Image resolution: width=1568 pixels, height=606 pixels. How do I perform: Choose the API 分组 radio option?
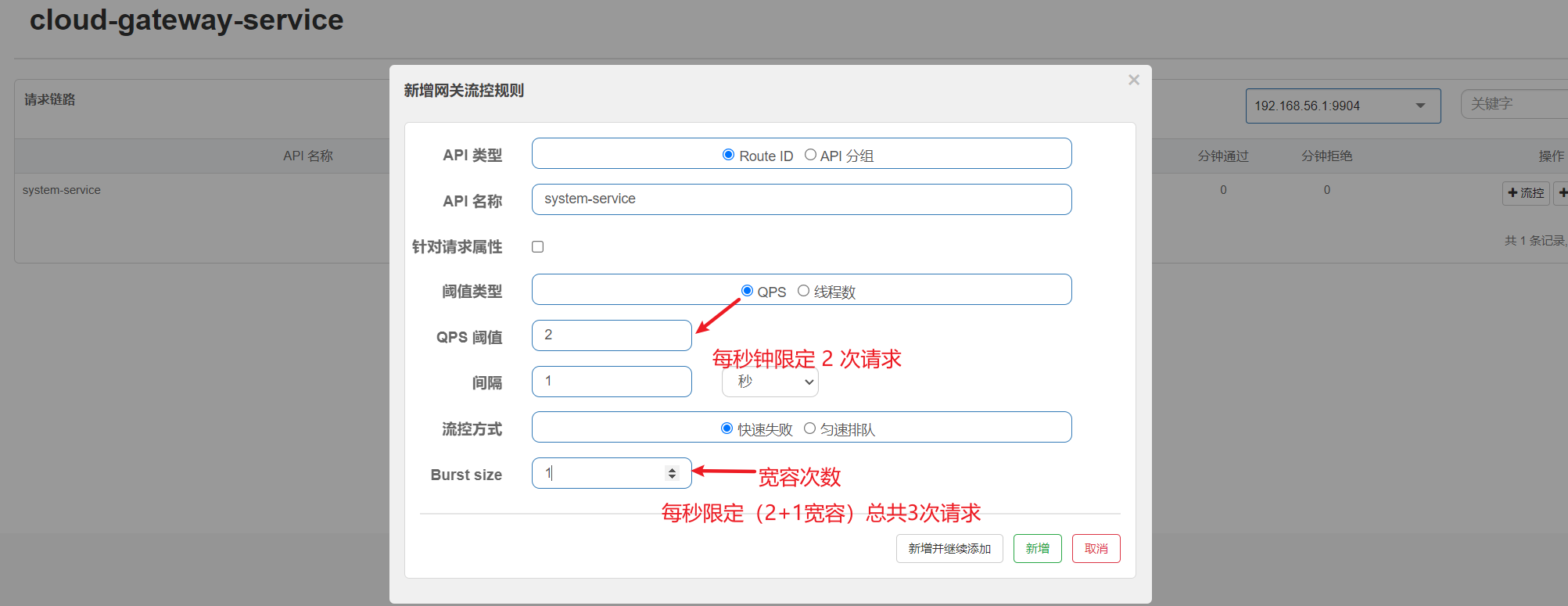810,155
